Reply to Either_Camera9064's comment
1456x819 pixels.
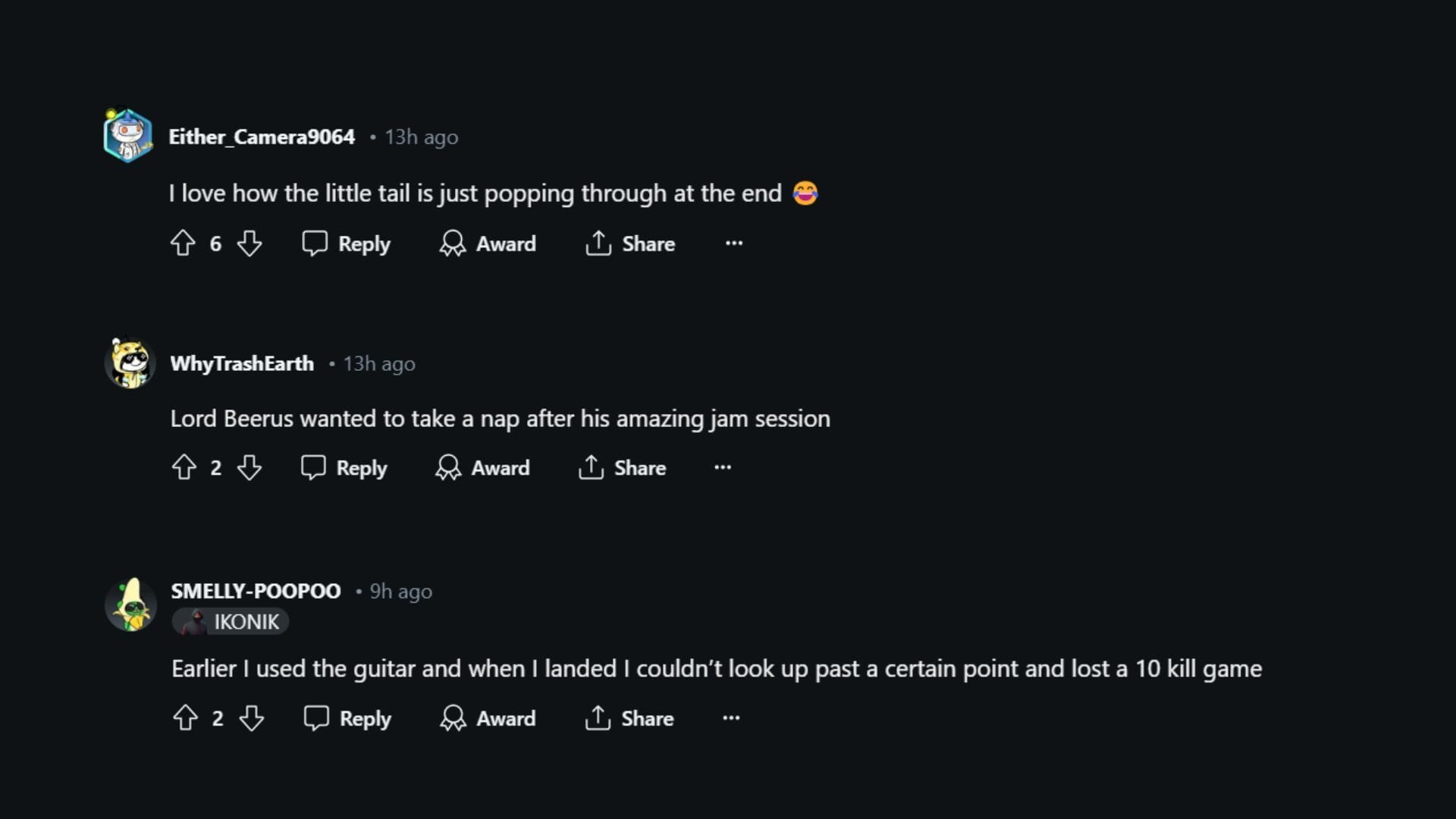347,243
